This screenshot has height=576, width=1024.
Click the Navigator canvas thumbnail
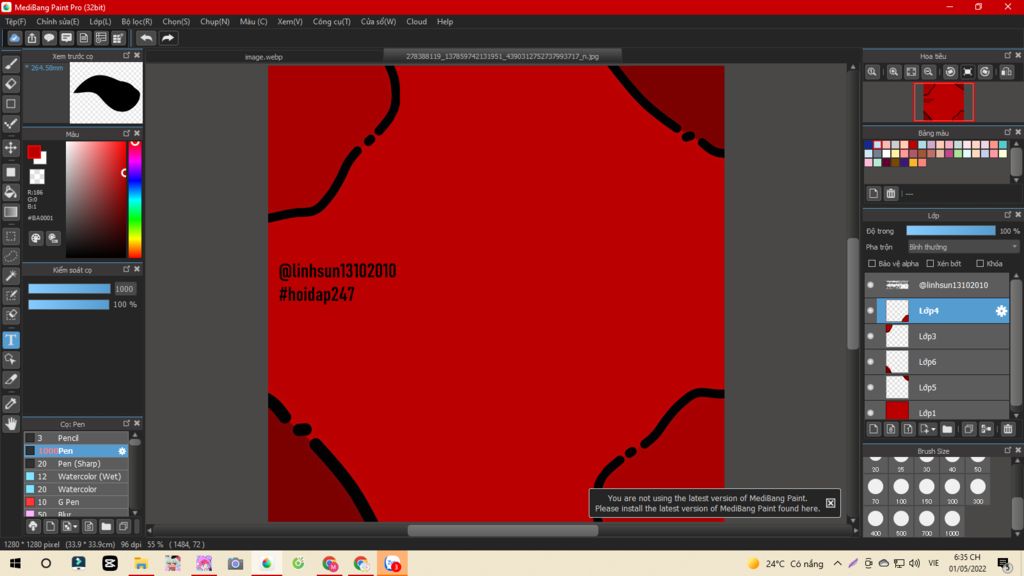[943, 102]
